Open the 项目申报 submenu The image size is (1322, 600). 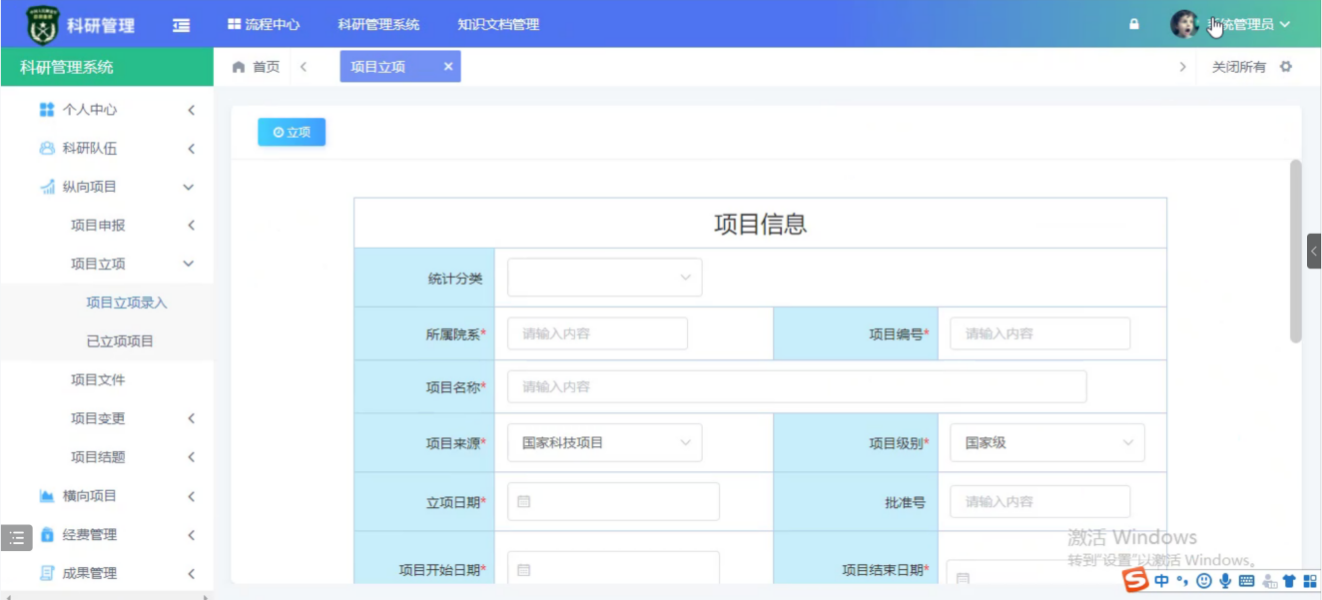(x=98, y=225)
